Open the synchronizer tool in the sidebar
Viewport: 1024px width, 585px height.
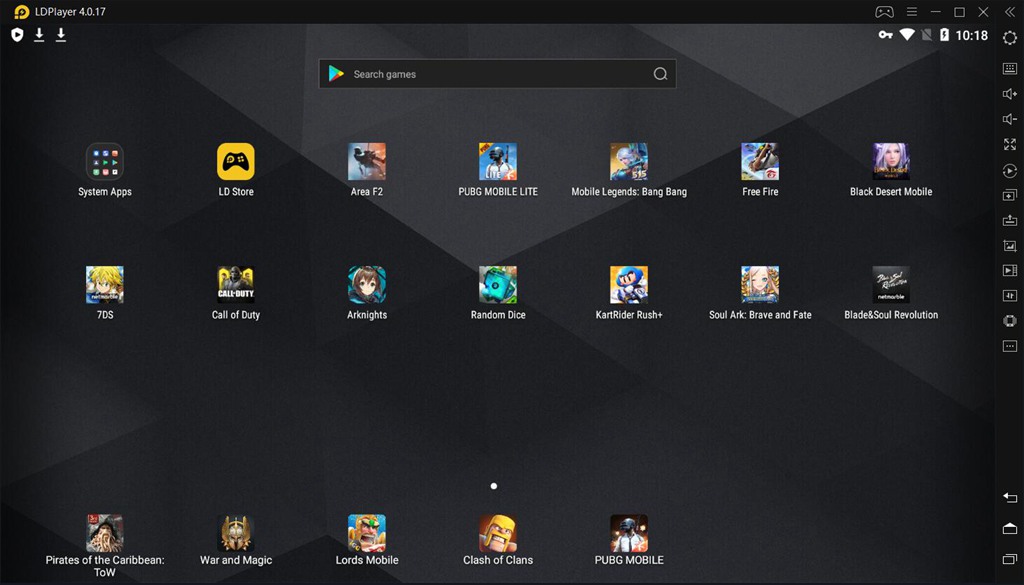1010,296
